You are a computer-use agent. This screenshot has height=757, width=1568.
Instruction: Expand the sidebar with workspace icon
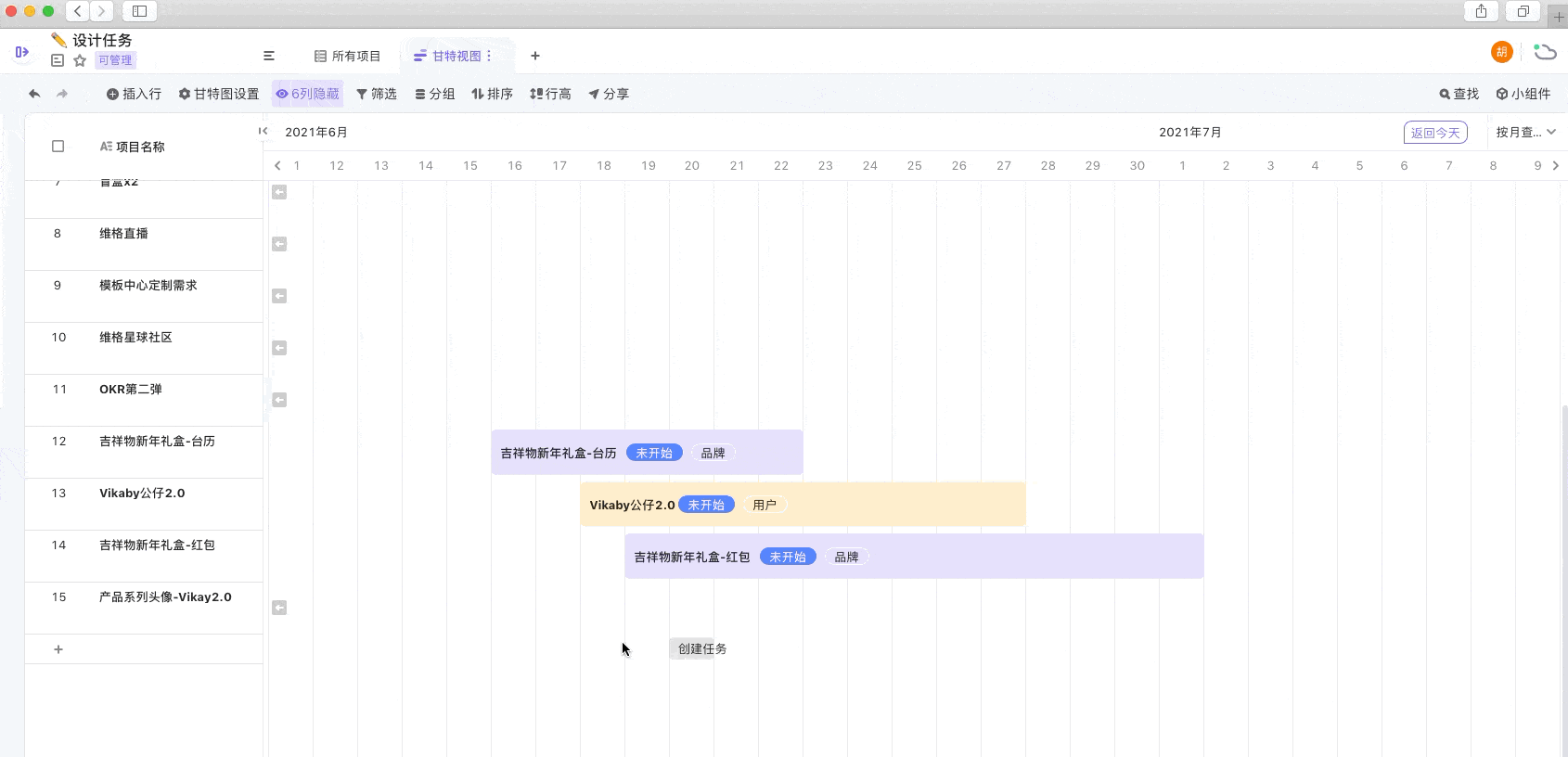[22, 52]
